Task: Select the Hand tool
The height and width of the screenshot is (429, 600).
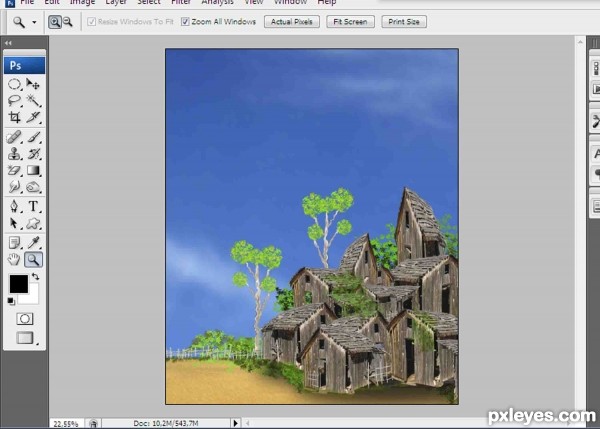Action: (14, 259)
